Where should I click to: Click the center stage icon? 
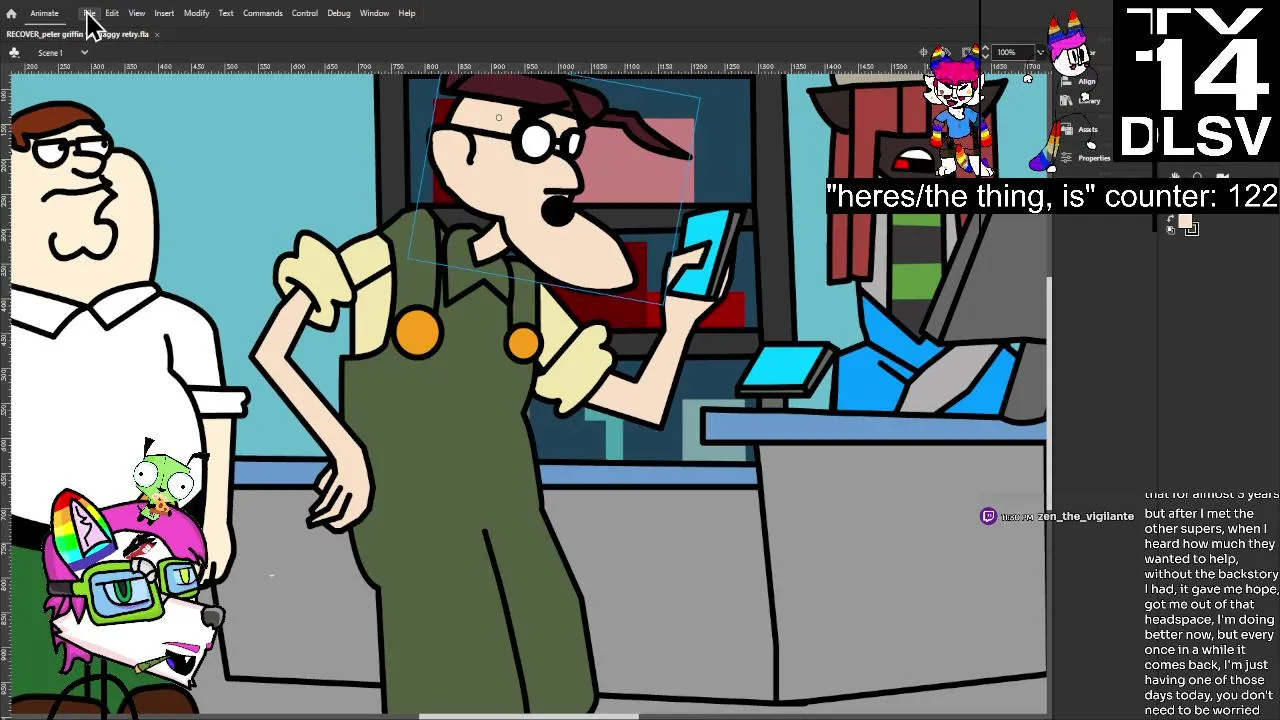pyautogui.click(x=924, y=52)
